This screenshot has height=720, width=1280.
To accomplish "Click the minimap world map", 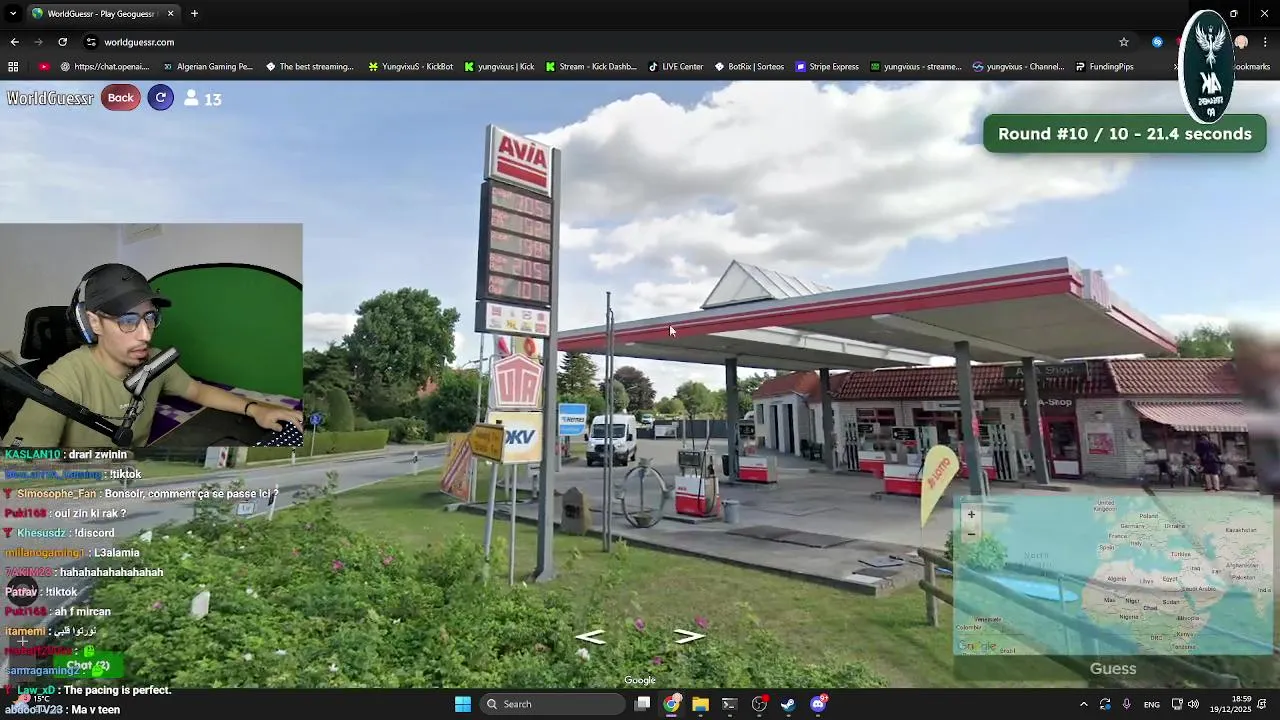I will tap(1113, 575).
